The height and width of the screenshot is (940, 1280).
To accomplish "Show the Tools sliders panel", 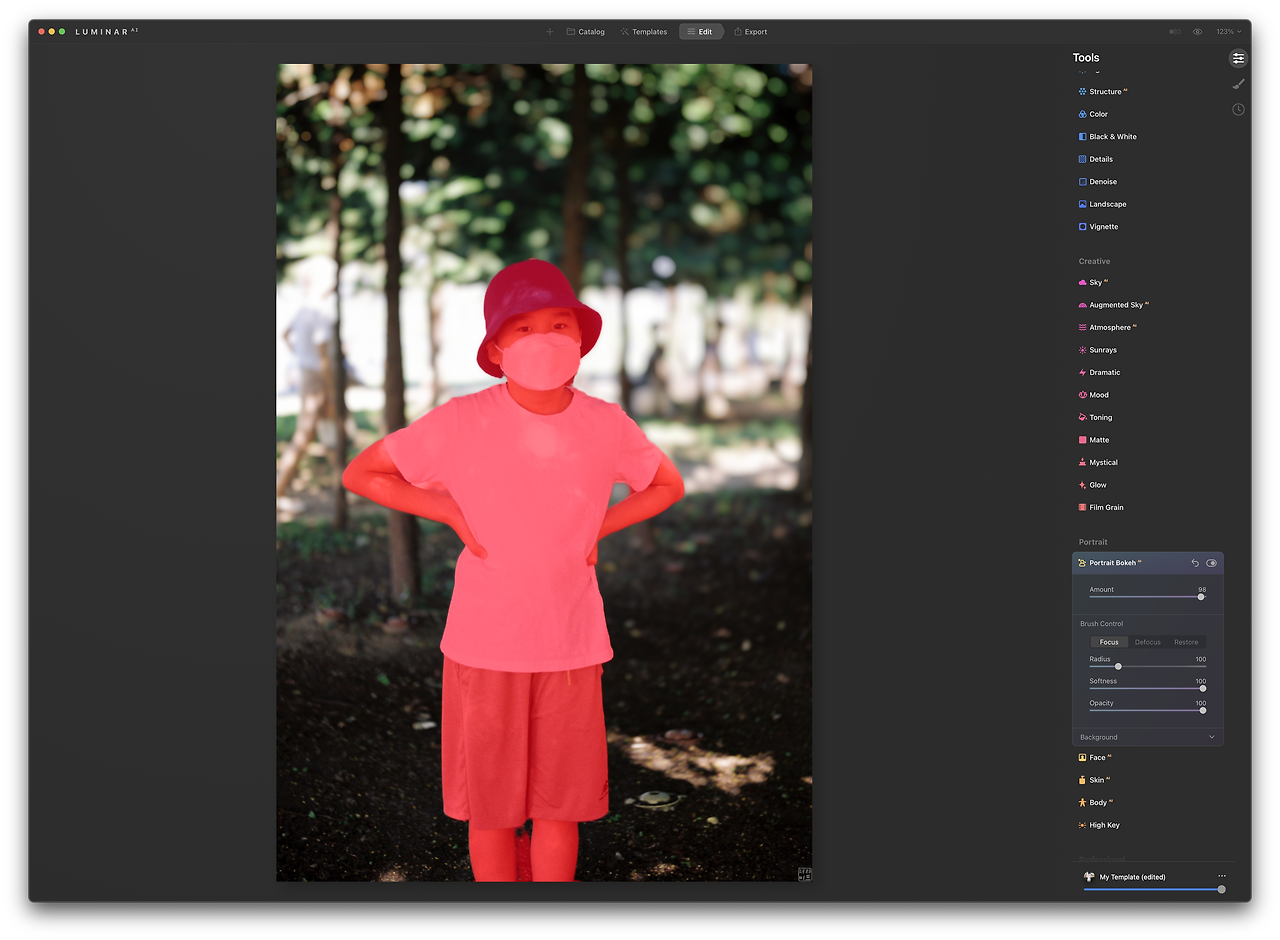I will pyautogui.click(x=1238, y=58).
